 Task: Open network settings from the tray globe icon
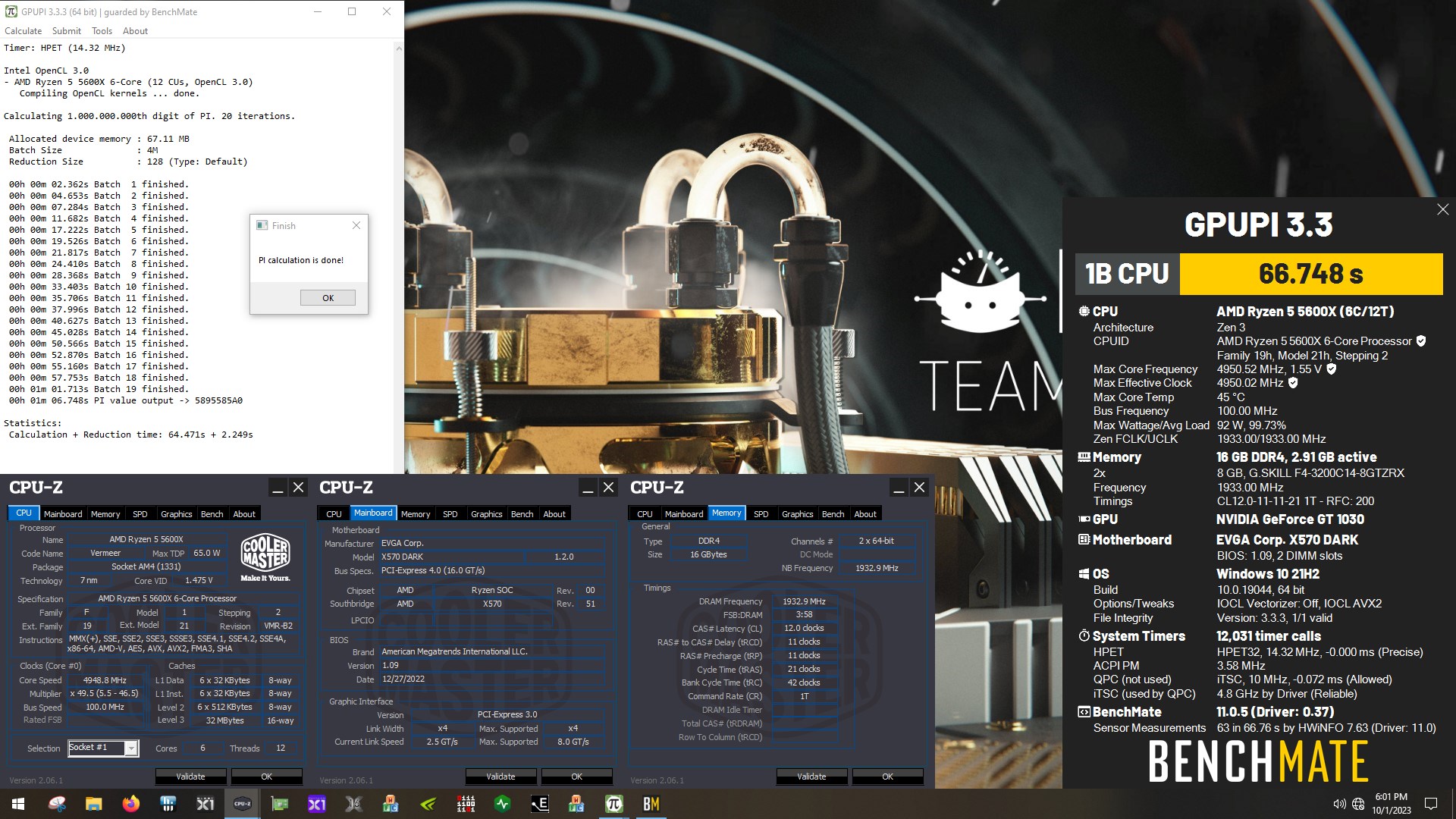1358,804
